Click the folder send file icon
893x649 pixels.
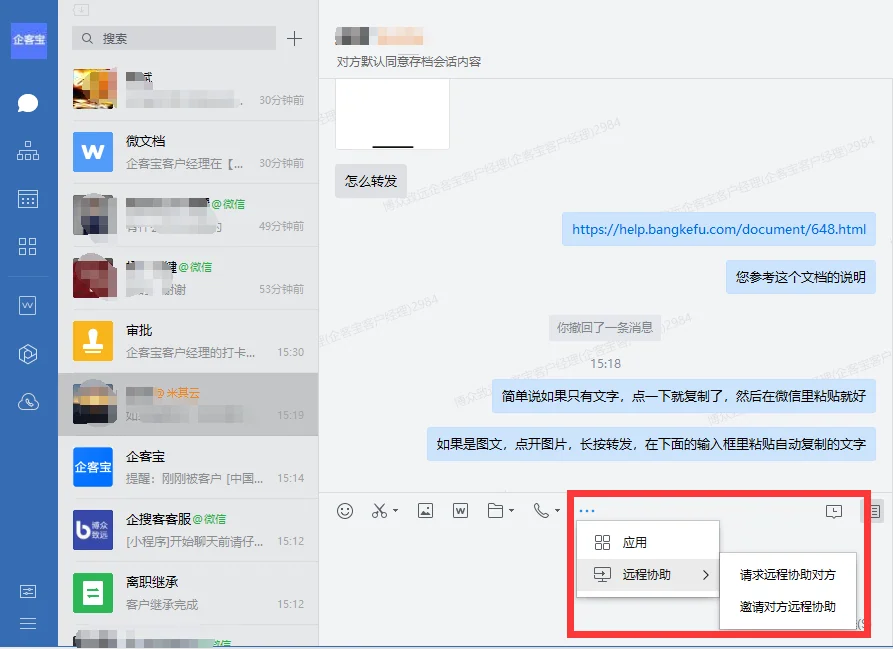495,511
